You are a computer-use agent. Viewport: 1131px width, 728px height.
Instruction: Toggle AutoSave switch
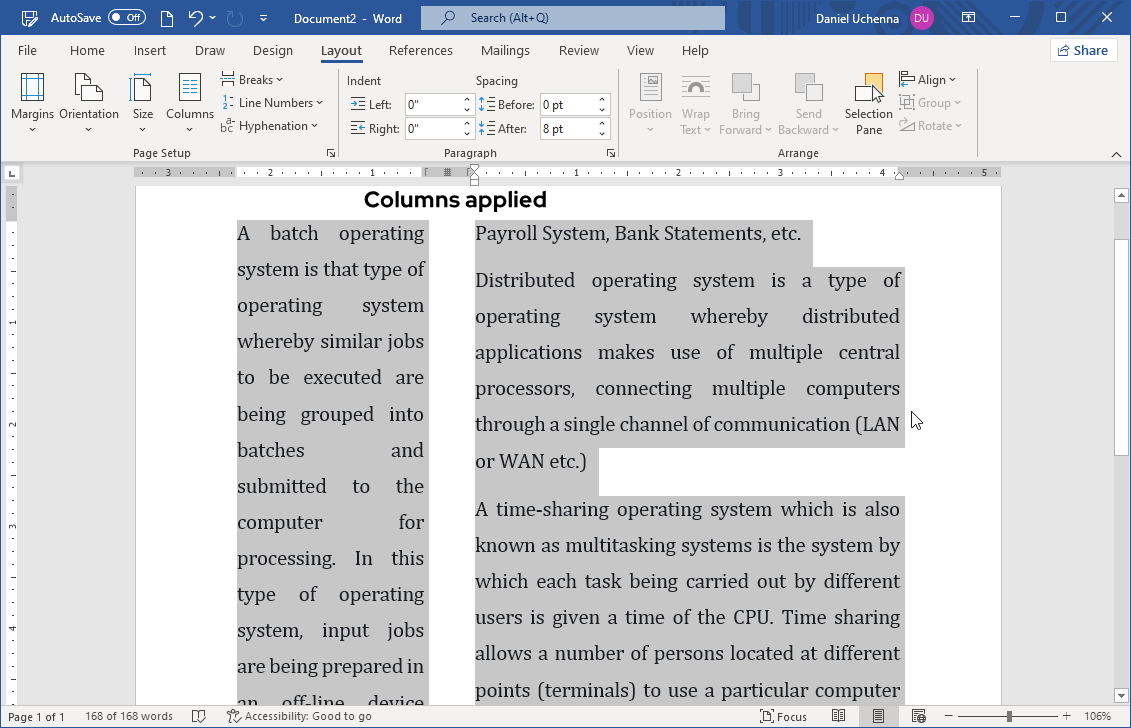pos(127,18)
